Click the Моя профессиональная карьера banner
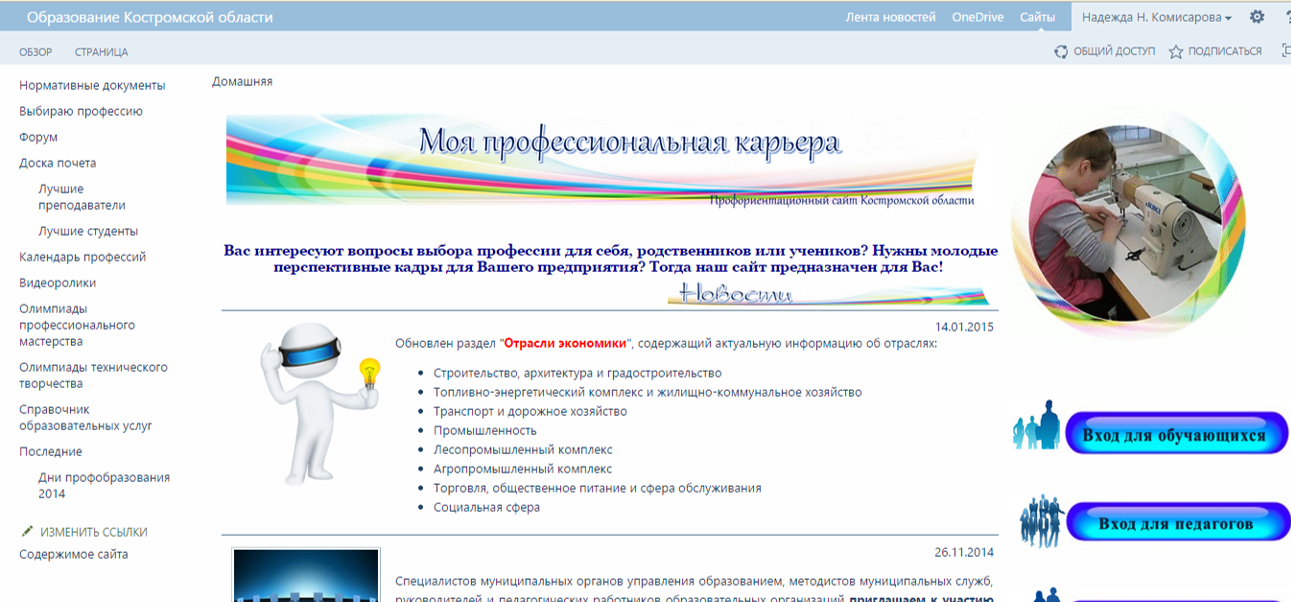This screenshot has width=1291, height=602. (x=602, y=160)
